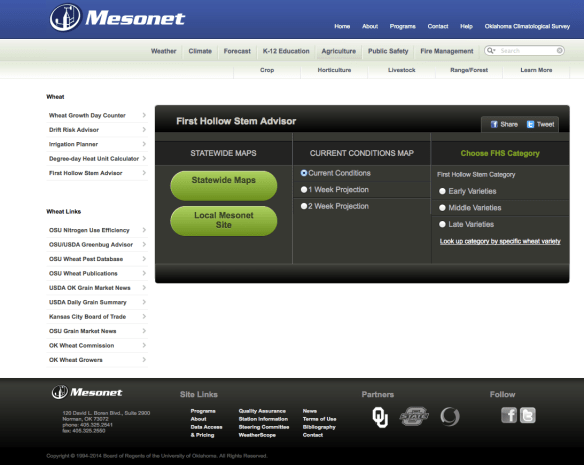Click the green Statewide Maps button
The image size is (584, 465).
coord(223,185)
